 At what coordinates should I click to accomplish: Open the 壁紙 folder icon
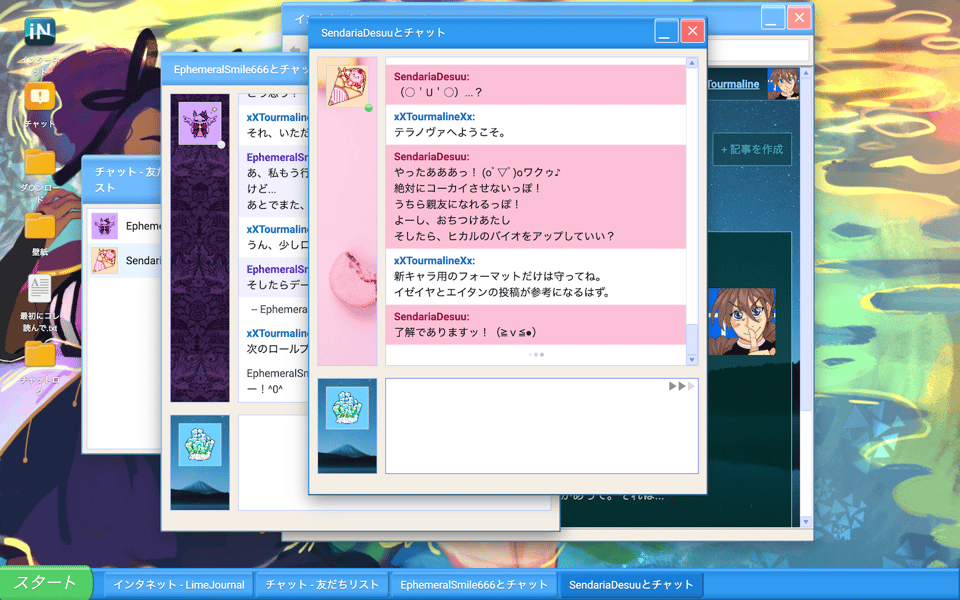coord(40,228)
